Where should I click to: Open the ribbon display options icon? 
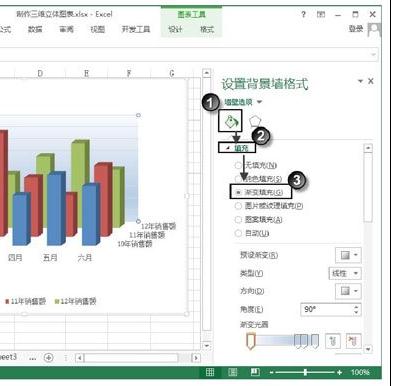(321, 14)
